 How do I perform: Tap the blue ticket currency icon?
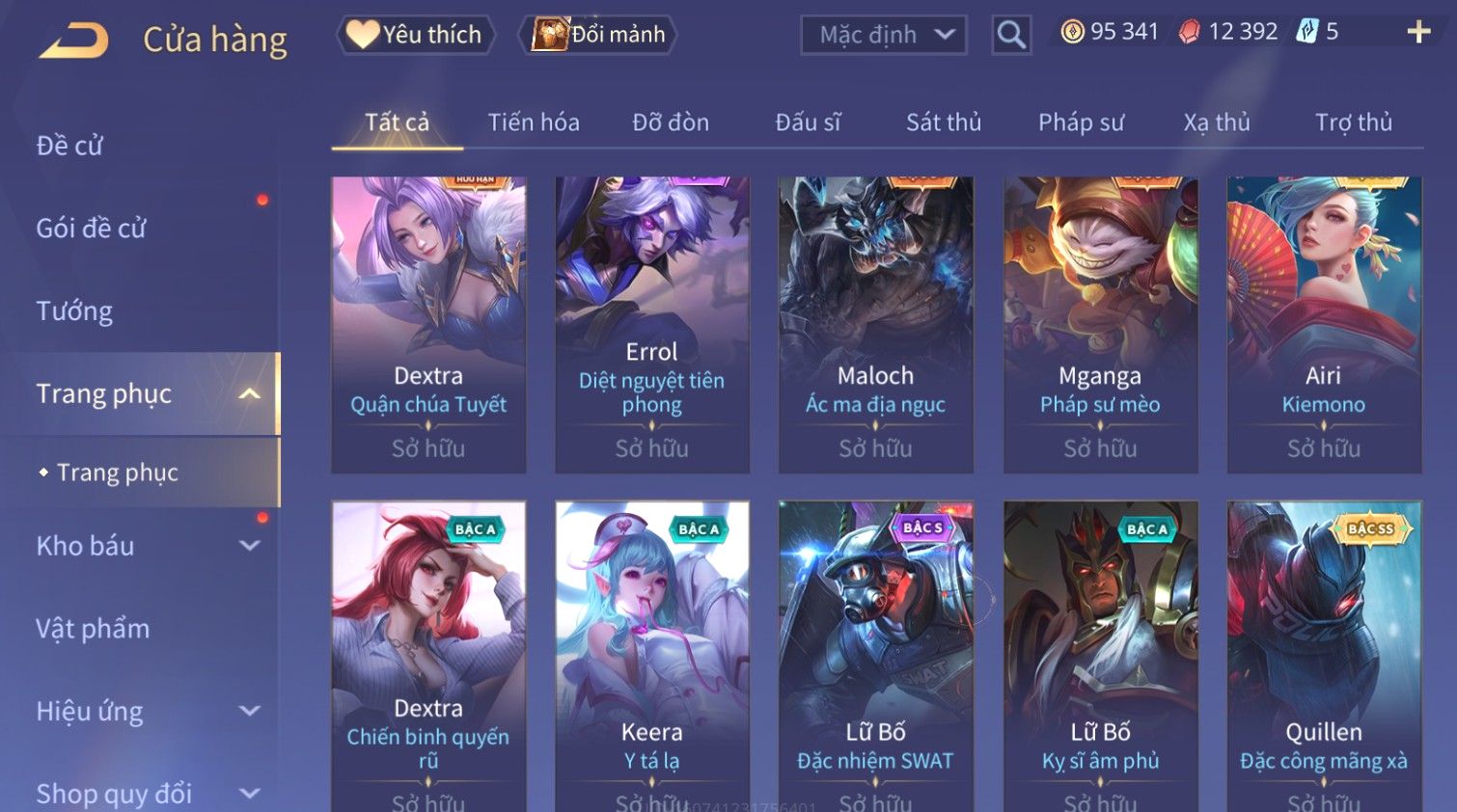coord(1306,32)
